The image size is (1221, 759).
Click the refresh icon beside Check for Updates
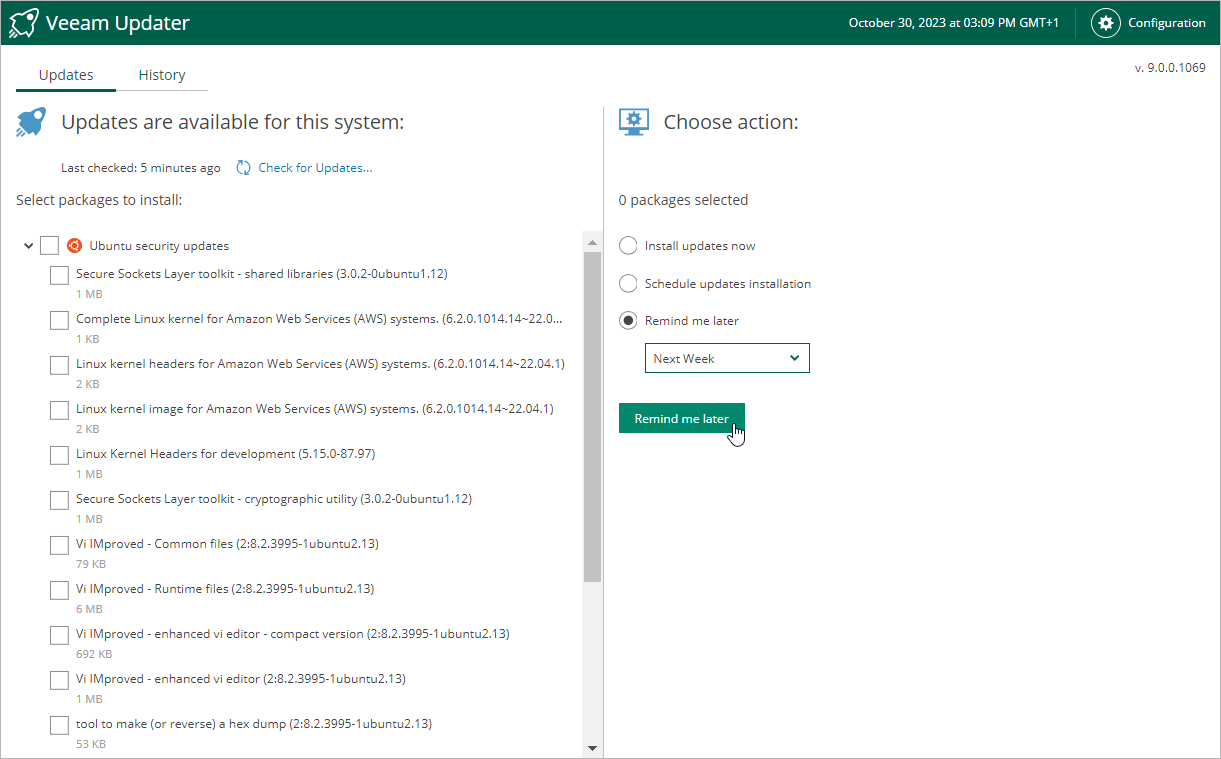point(243,168)
